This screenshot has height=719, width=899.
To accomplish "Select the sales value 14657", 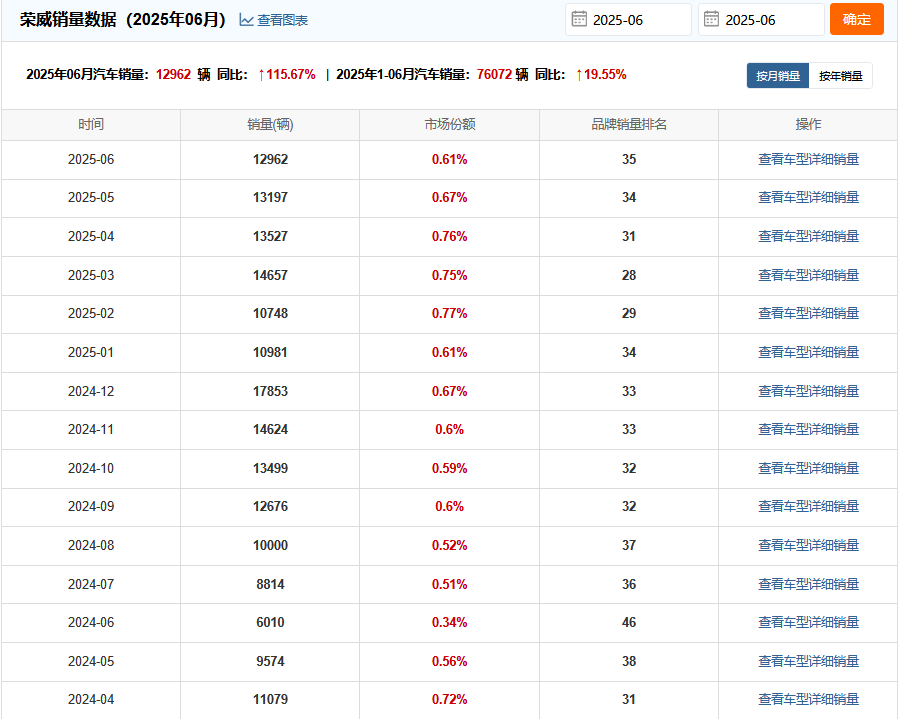I will pos(270,275).
